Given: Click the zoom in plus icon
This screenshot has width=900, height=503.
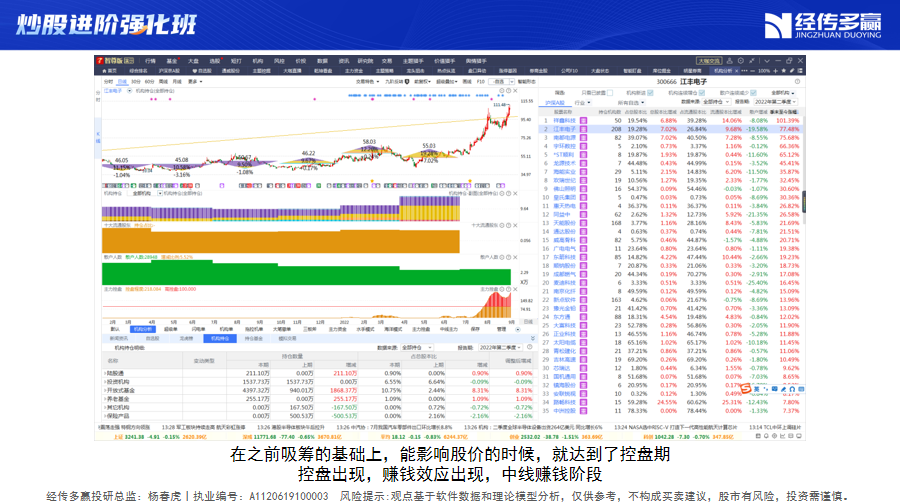Looking at the screenshot, I should tap(775, 71).
